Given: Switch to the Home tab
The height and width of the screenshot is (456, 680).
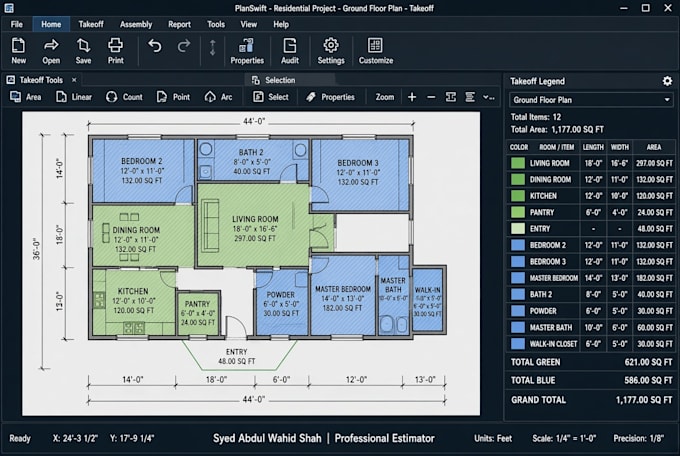Looking at the screenshot, I should click(x=51, y=24).
